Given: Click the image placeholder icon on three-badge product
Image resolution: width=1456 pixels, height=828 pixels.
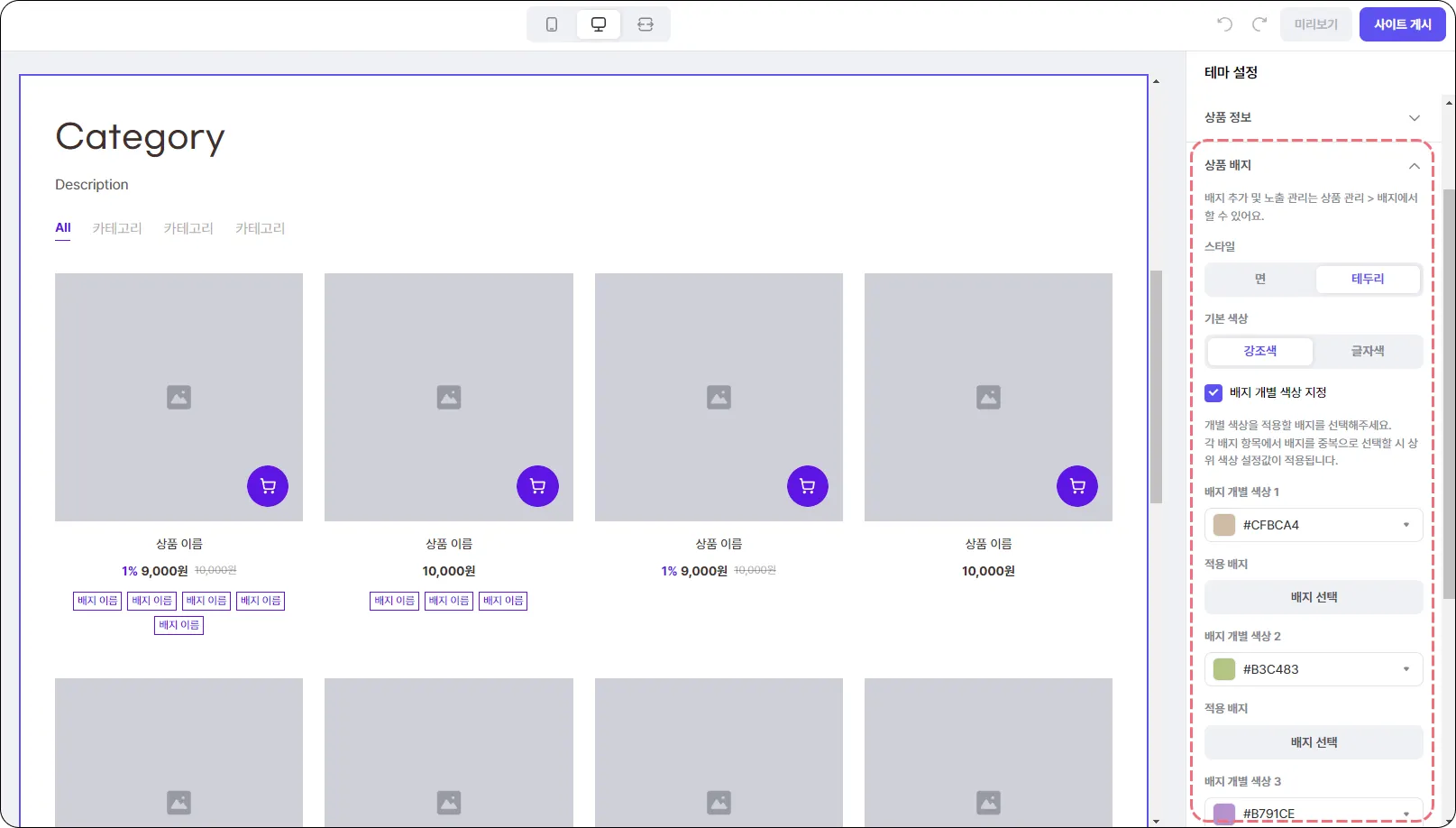Looking at the screenshot, I should point(449,397).
